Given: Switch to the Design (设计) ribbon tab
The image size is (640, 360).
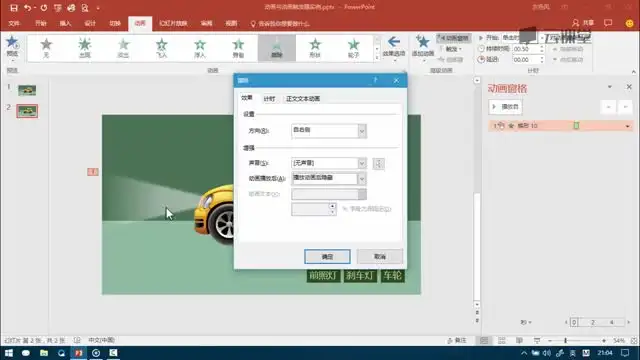Looking at the screenshot, I should (90, 23).
